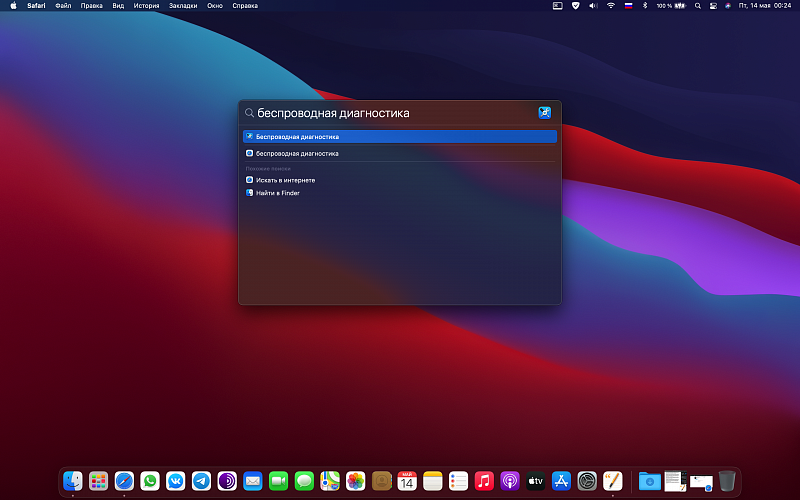Open Finder in the Dock
The width and height of the screenshot is (800, 500).
(73, 481)
